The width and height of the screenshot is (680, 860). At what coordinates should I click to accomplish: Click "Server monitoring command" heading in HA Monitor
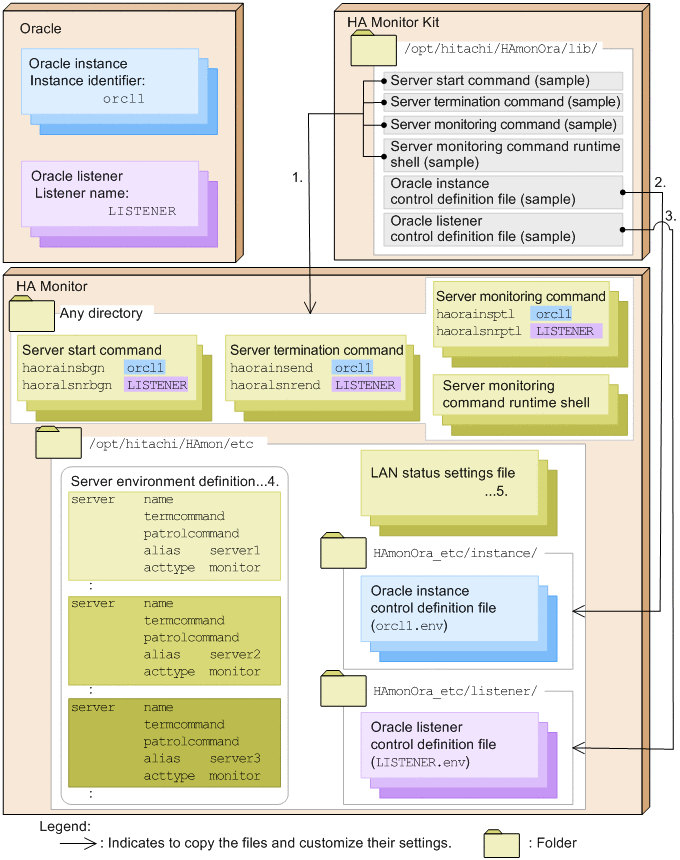click(520, 296)
